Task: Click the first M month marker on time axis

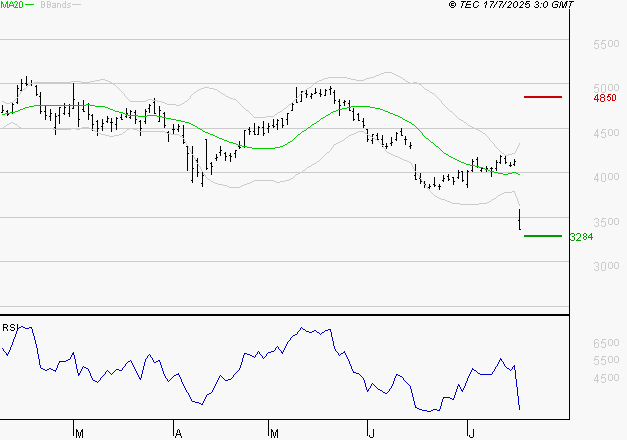Action: [78, 432]
